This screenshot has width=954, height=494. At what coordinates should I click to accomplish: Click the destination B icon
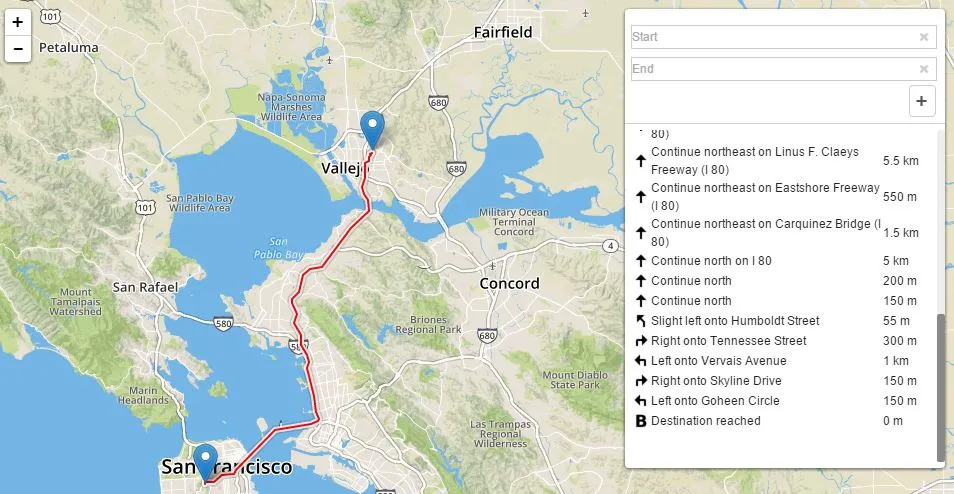pyautogui.click(x=640, y=421)
